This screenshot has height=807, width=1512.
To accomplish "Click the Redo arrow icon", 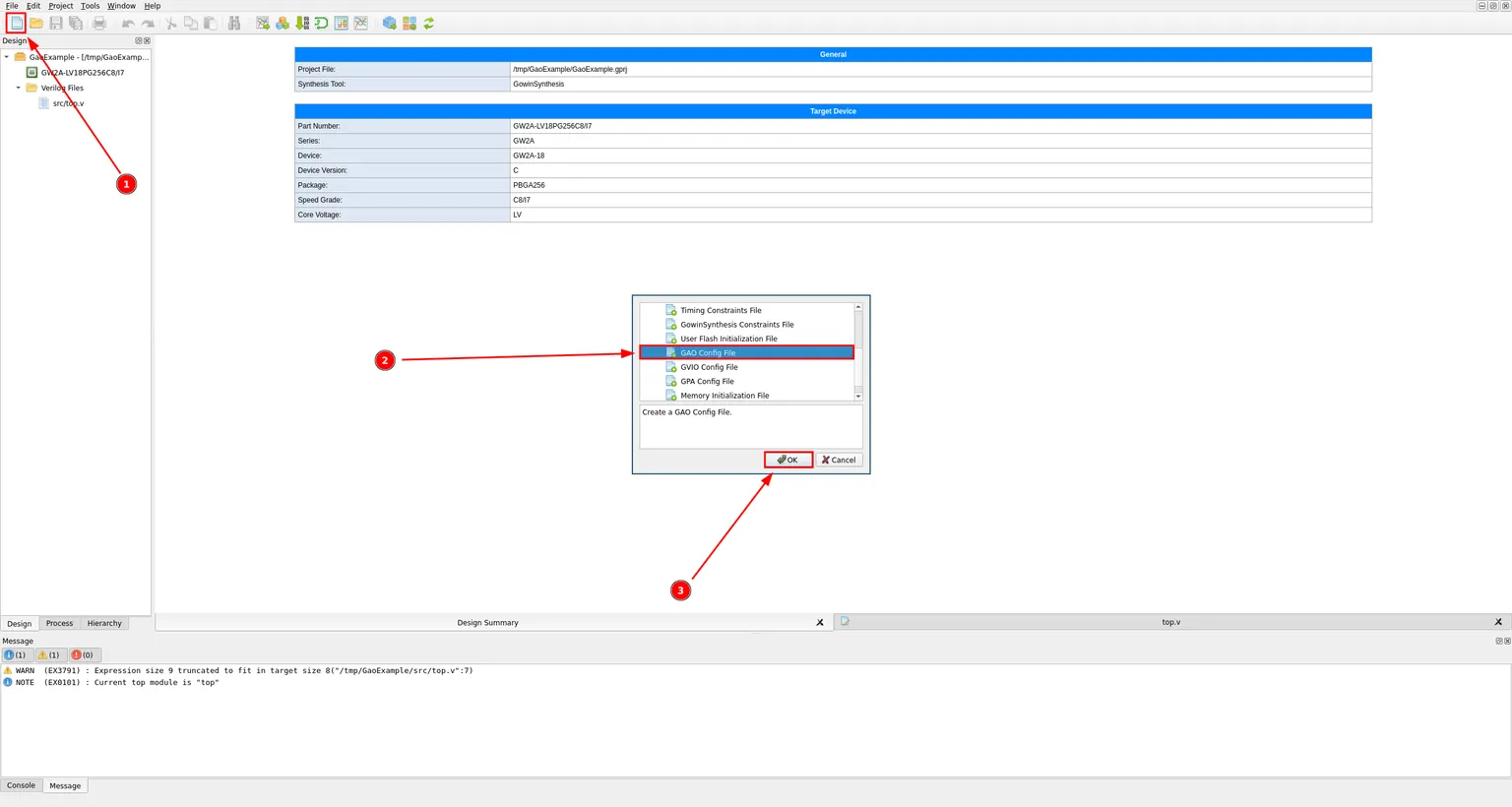I will (x=148, y=23).
